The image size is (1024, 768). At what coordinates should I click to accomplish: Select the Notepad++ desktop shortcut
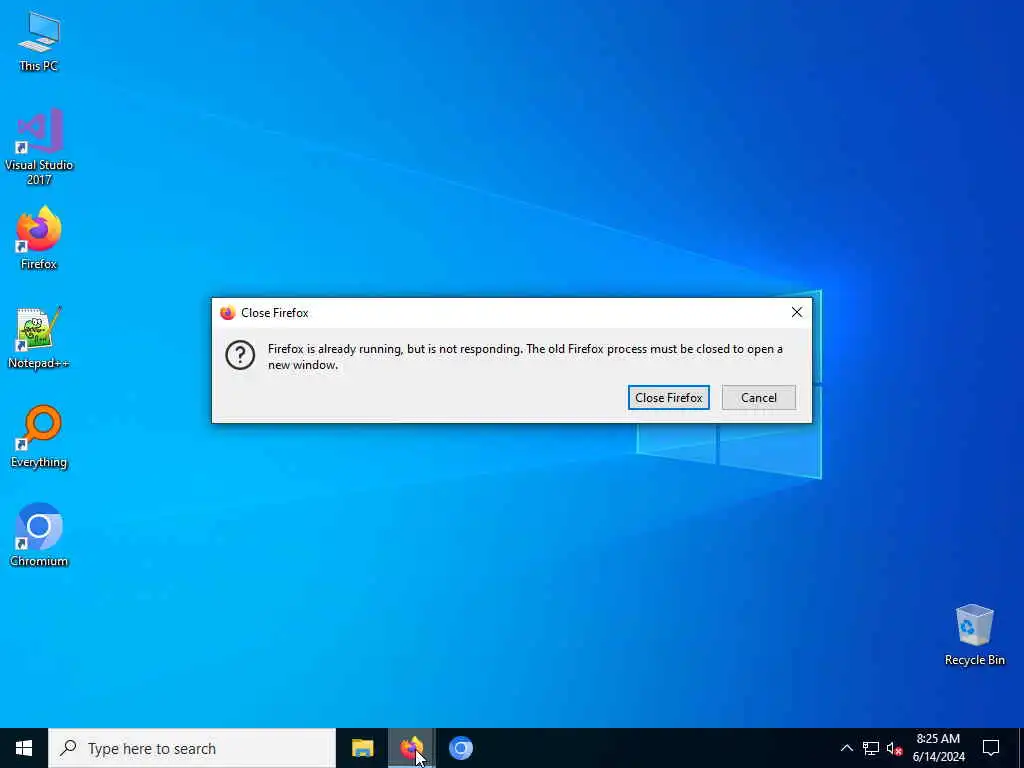[x=39, y=338]
